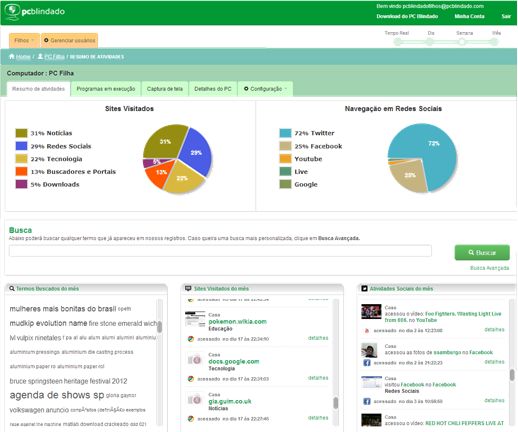Open Gerenciar usuários
The image size is (518, 432).
pyautogui.click(x=69, y=40)
